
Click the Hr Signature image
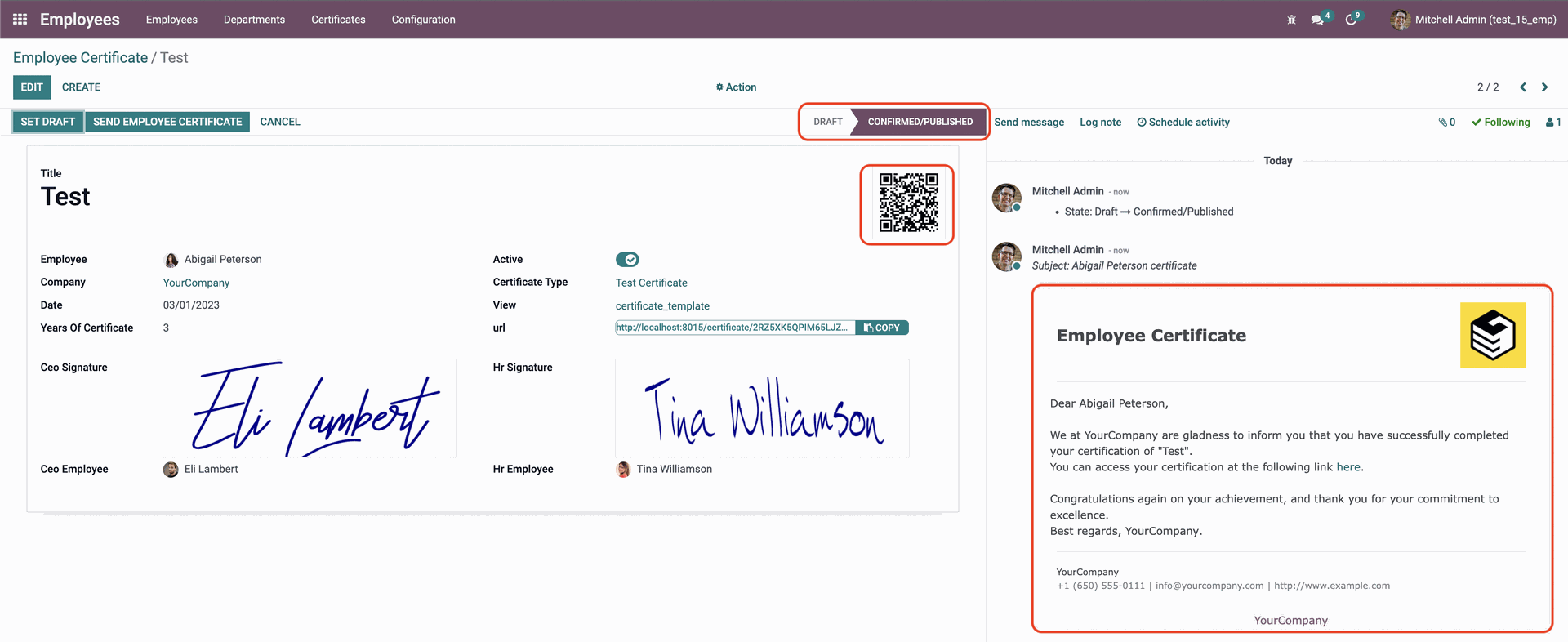[762, 408]
